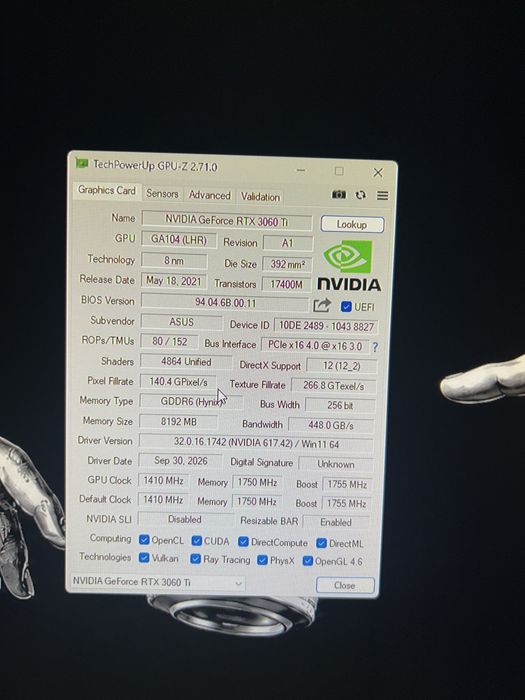The height and width of the screenshot is (700, 525).
Task: Click the DirectX Support field 12 (12_2)
Action: (x=342, y=366)
